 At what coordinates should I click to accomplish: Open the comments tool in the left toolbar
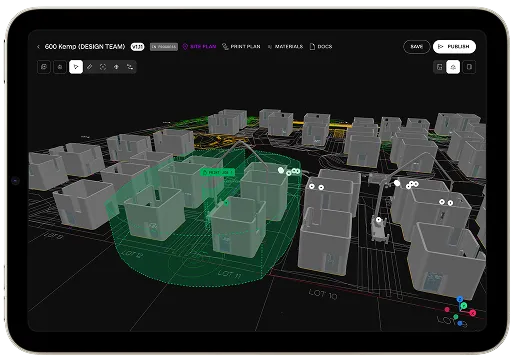coord(44,67)
